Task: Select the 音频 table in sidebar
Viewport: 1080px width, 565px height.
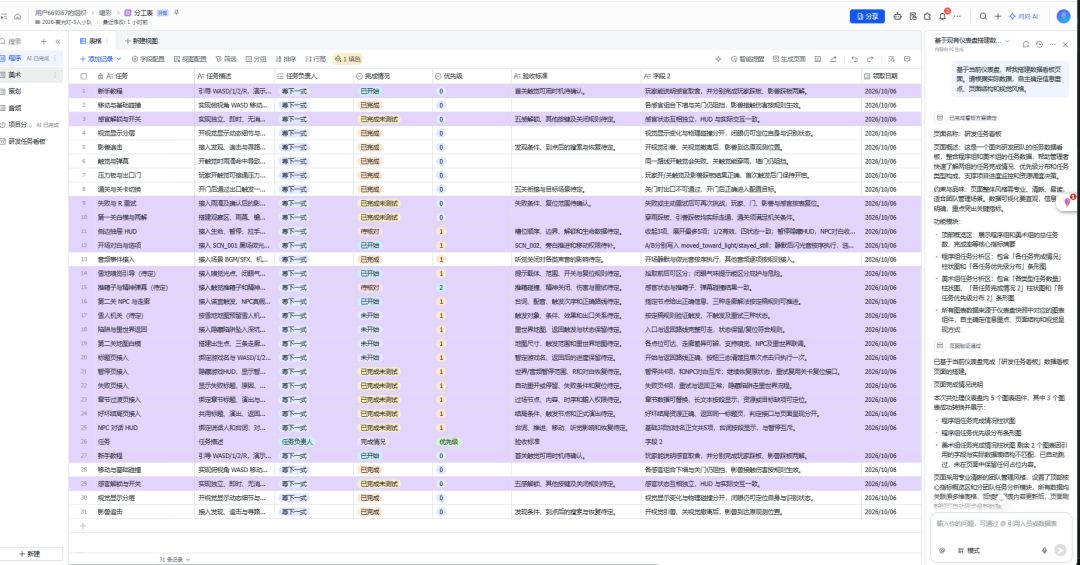Action: click(x=31, y=108)
